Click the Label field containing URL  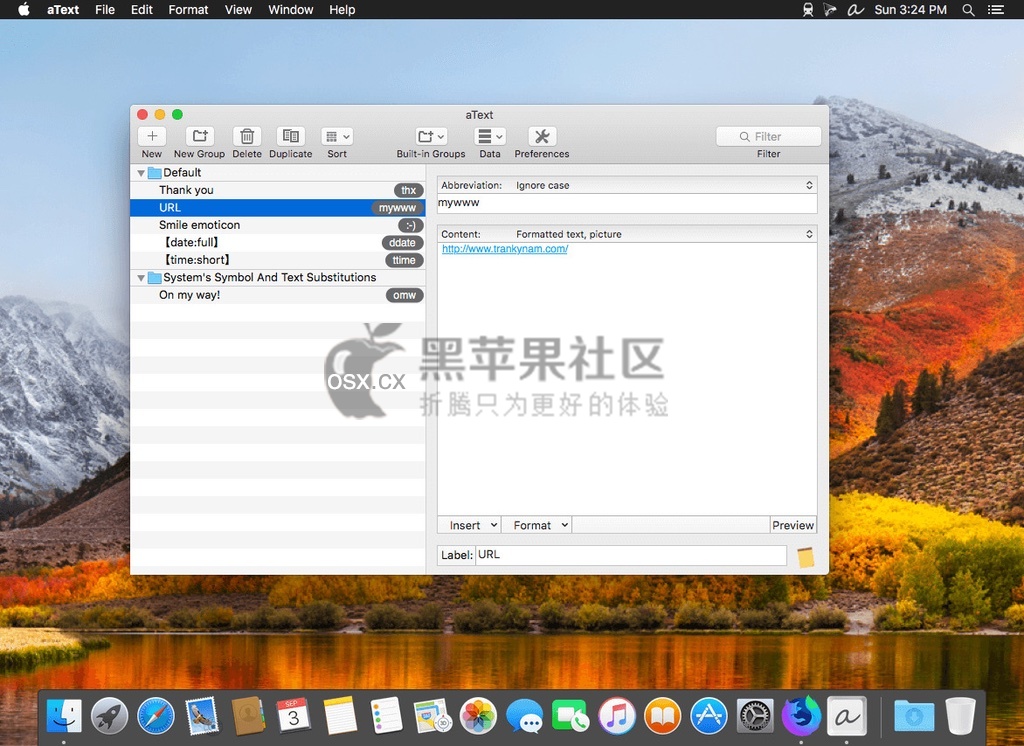(631, 555)
